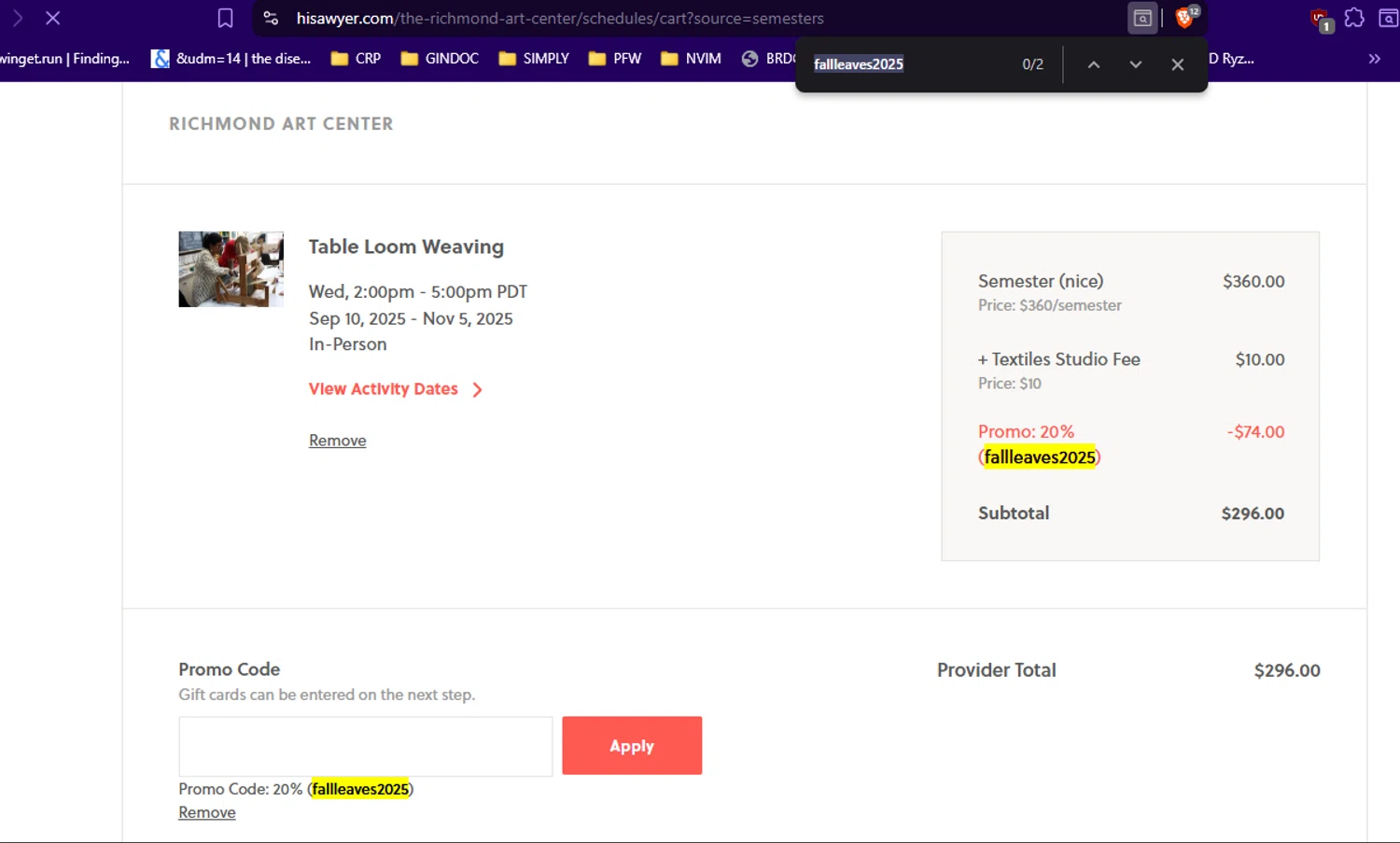1400x843 pixels.
Task: Open the red extension icon with badge
Action: coord(1321,19)
